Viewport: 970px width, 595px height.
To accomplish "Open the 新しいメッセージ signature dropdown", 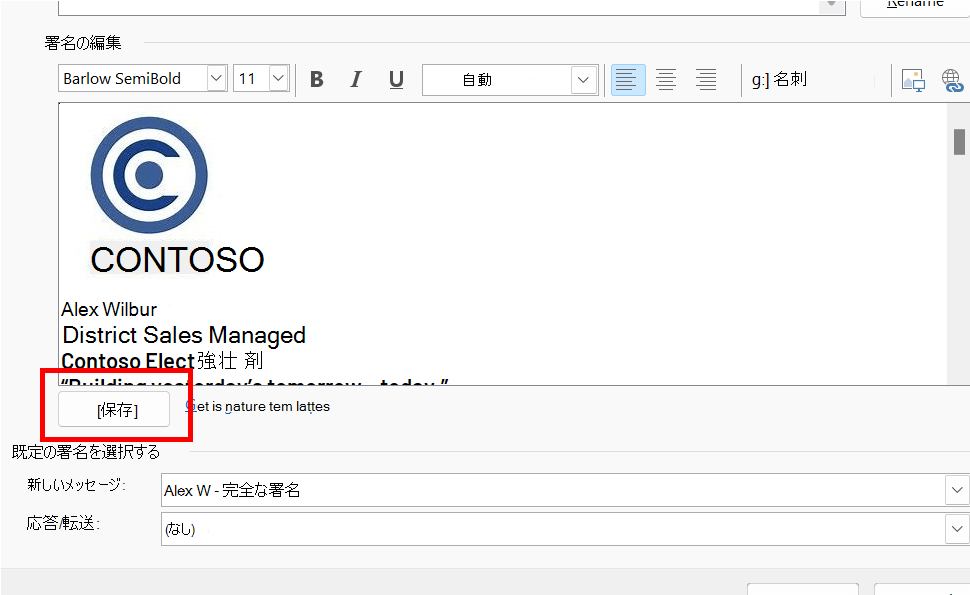I will tap(957, 490).
